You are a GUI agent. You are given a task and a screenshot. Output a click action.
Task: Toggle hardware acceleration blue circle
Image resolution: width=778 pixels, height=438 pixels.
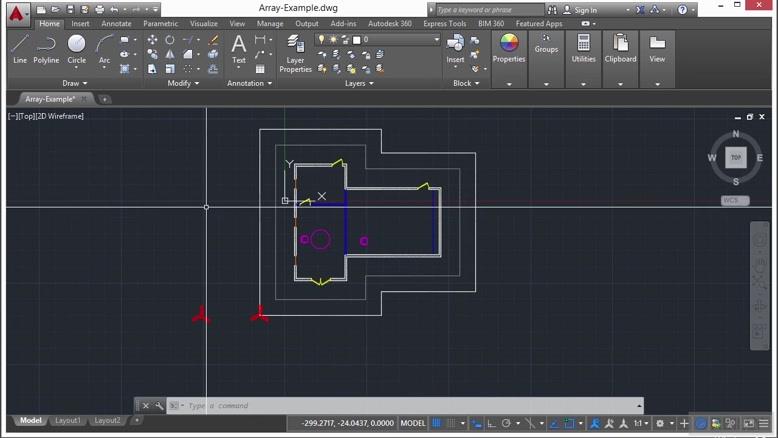coord(701,423)
